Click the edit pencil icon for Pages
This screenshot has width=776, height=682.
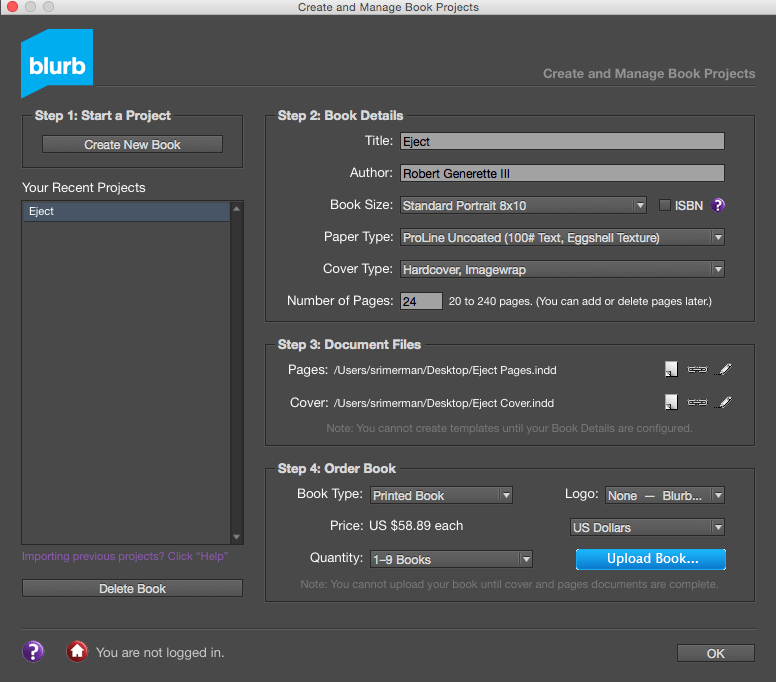pyautogui.click(x=724, y=369)
